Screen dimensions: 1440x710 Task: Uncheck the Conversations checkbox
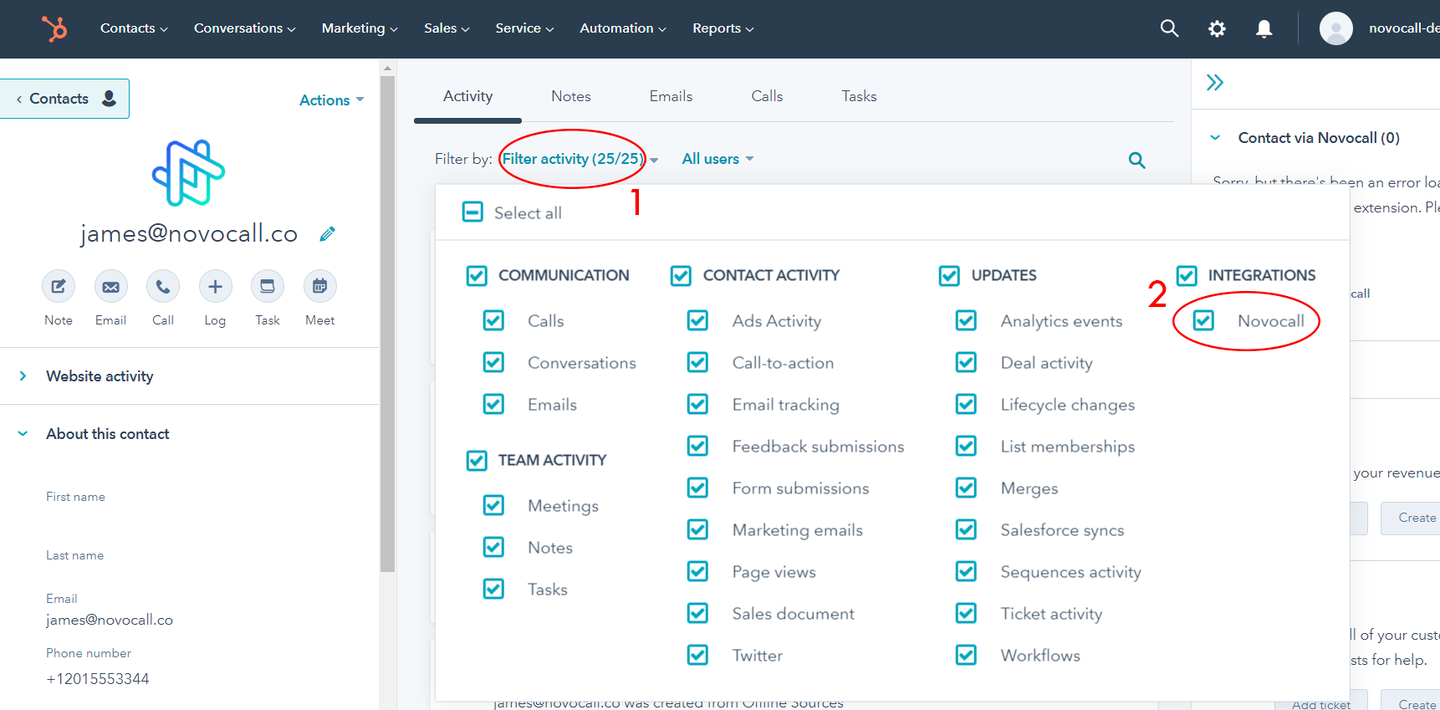(494, 362)
